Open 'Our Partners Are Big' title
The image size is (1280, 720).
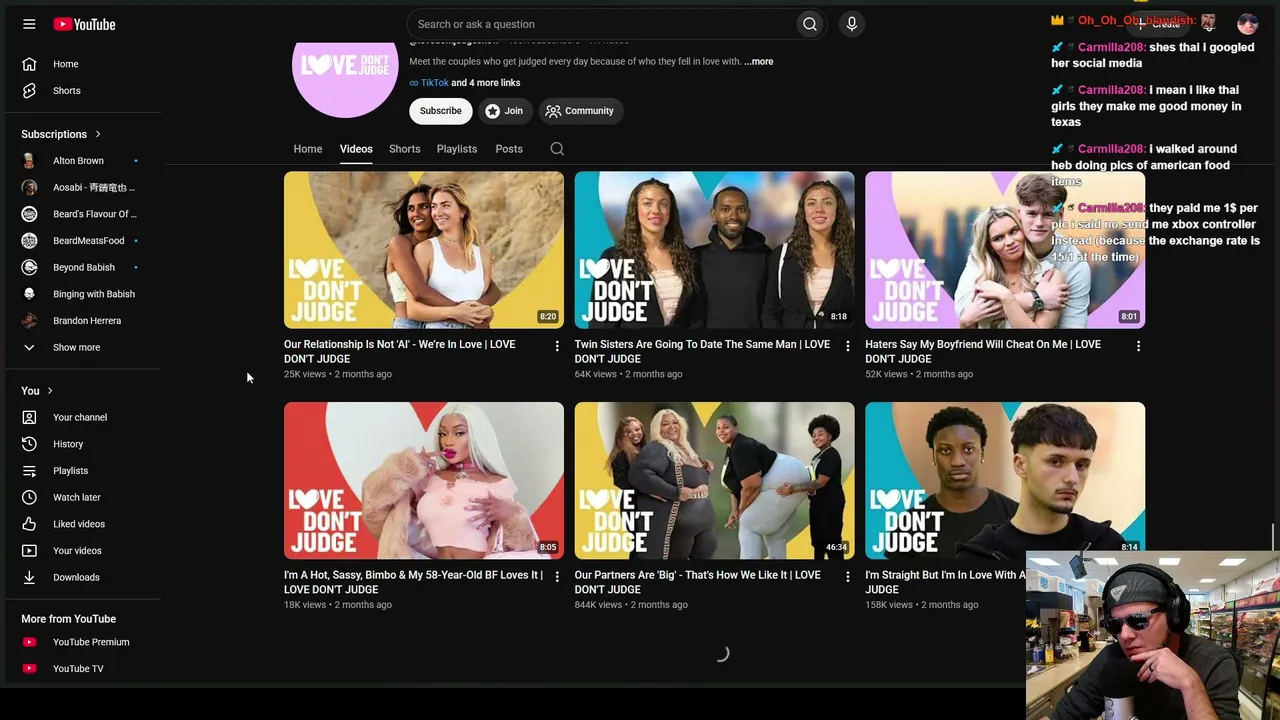[x=697, y=583]
